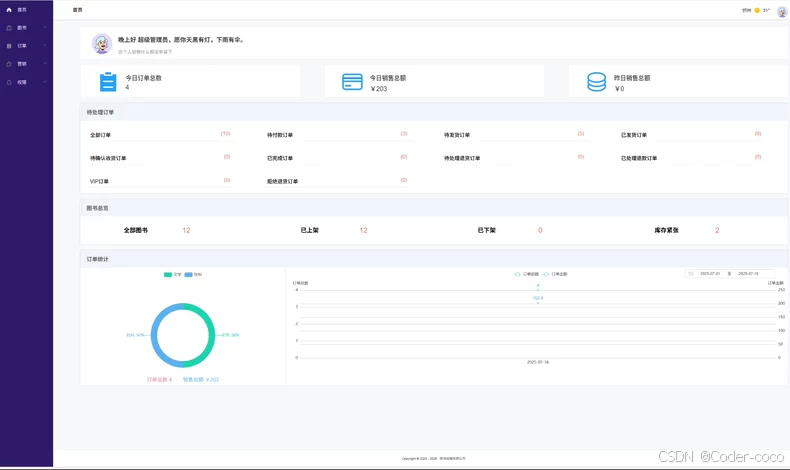Image resolution: width=790 pixels, height=470 pixels.
Task: Click the calendar icon in the date range picker
Action: pyautogui.click(x=691, y=274)
